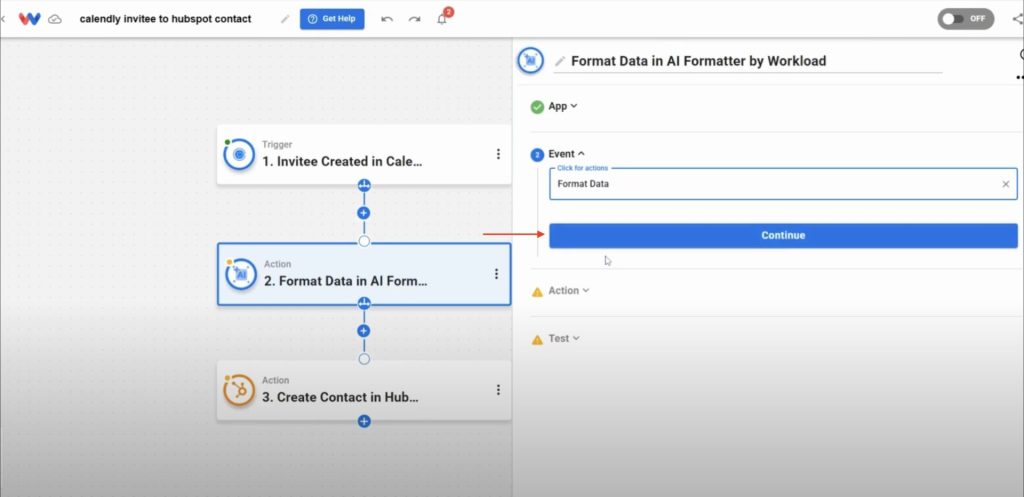Click the AI Formatter icon on step 2
The width and height of the screenshot is (1024, 497).
(241, 274)
